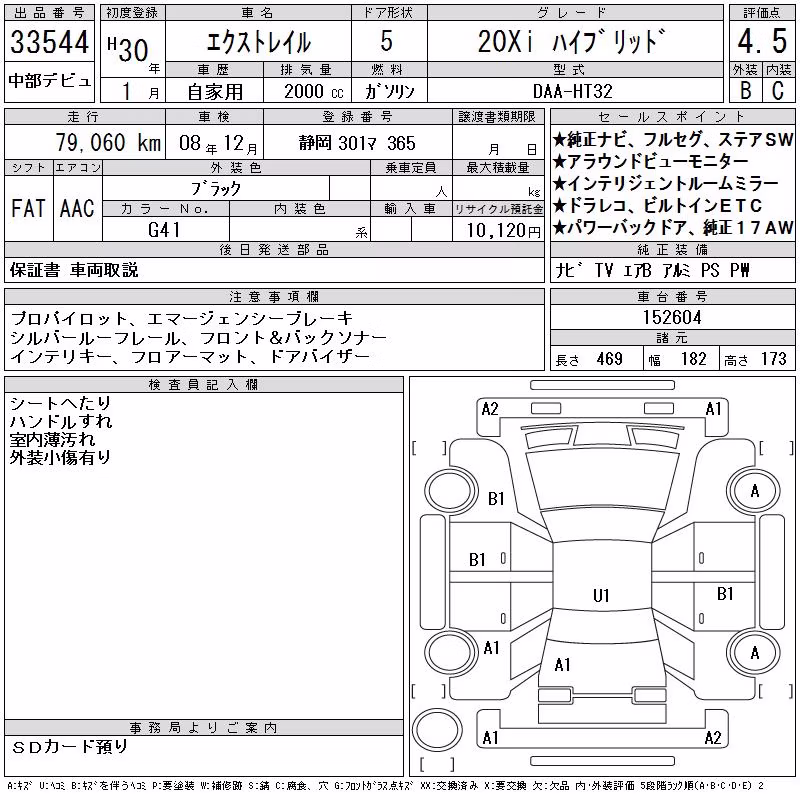Screen dimensions: 800x800
Task: Click the 保証書 車両取説 entry
Action: pyautogui.click(x=74, y=270)
